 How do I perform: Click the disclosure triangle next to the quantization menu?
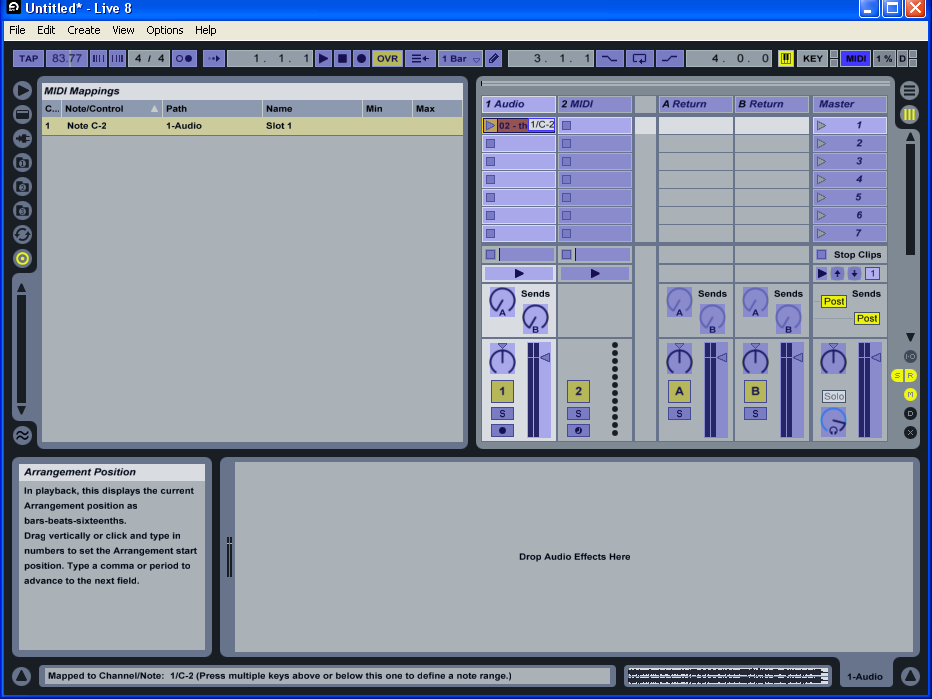coord(476,58)
